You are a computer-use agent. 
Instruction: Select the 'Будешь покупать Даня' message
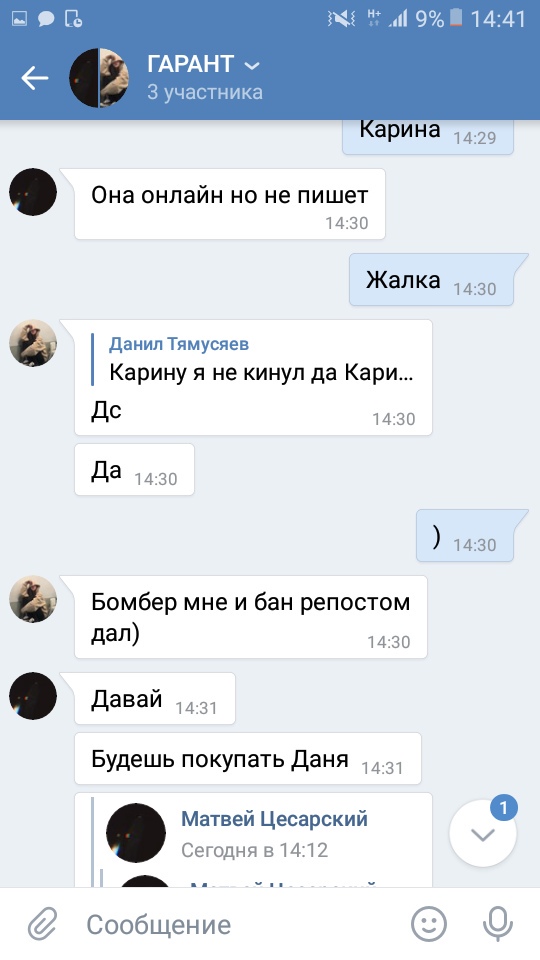pos(248,759)
